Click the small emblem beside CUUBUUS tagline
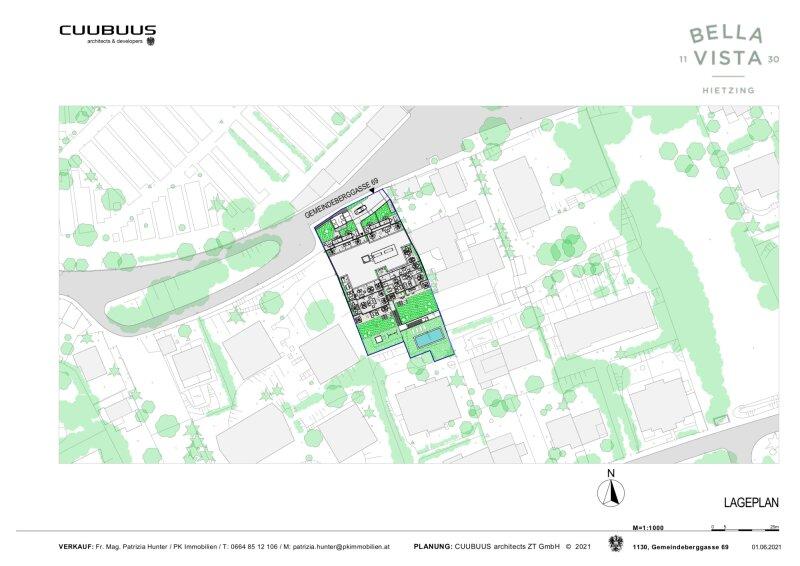 point(151,42)
